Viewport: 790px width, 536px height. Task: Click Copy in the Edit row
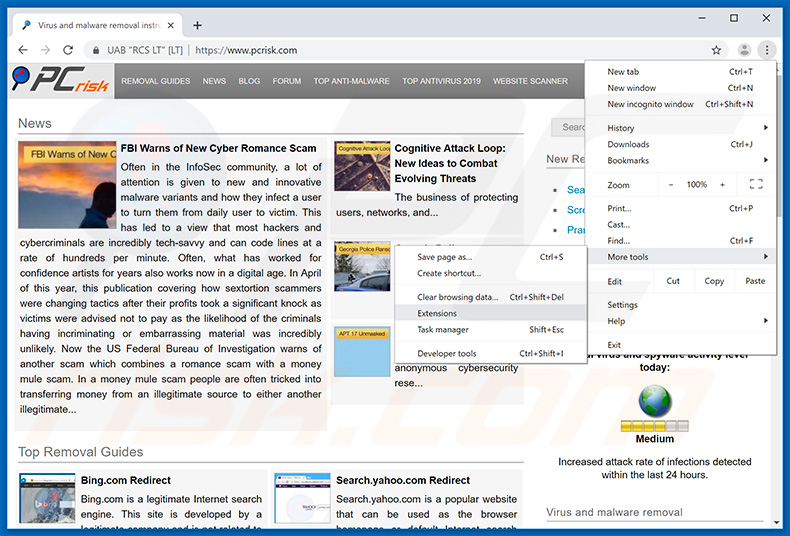pos(714,281)
